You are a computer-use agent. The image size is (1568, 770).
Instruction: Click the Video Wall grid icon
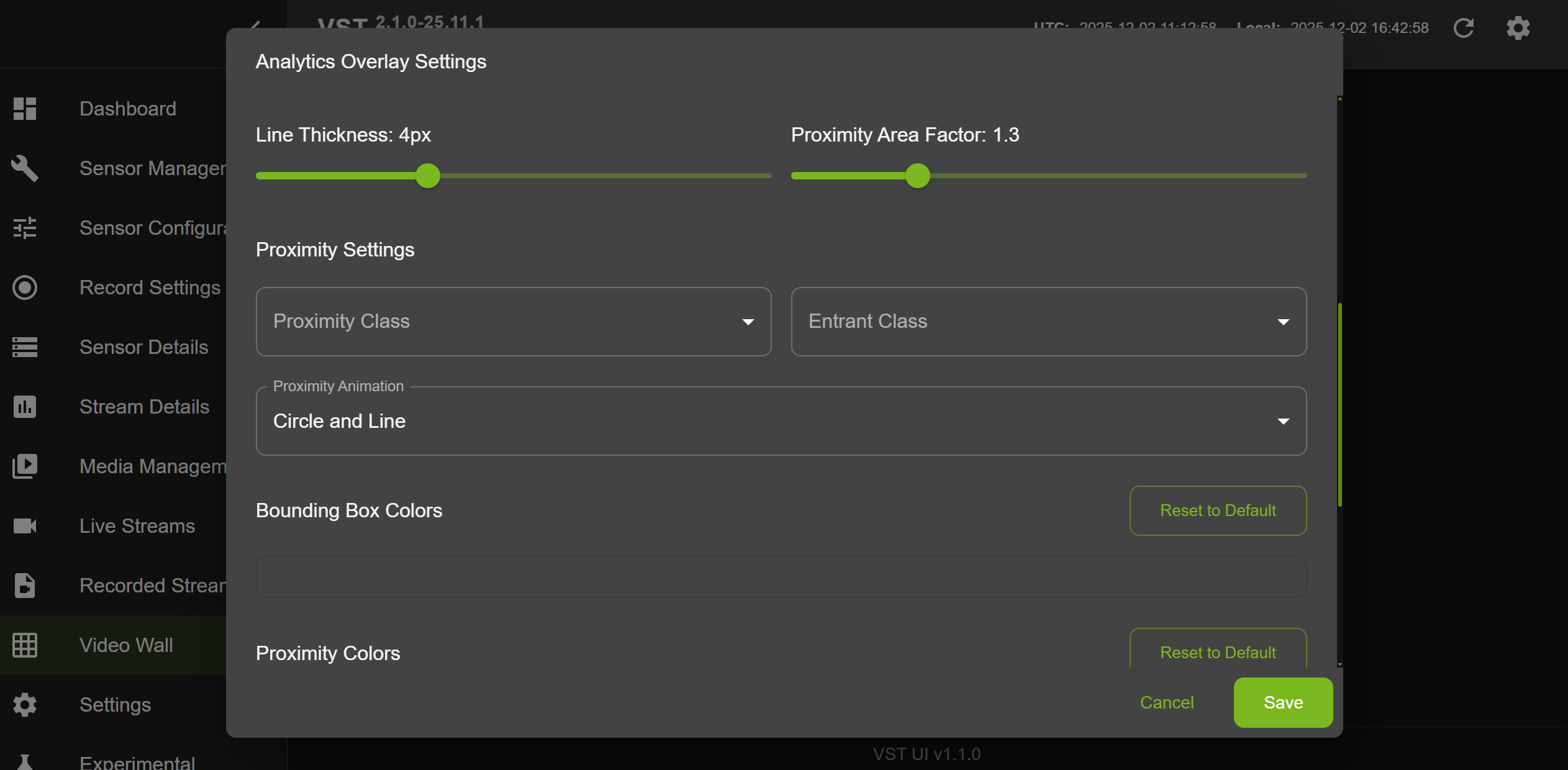(25, 645)
